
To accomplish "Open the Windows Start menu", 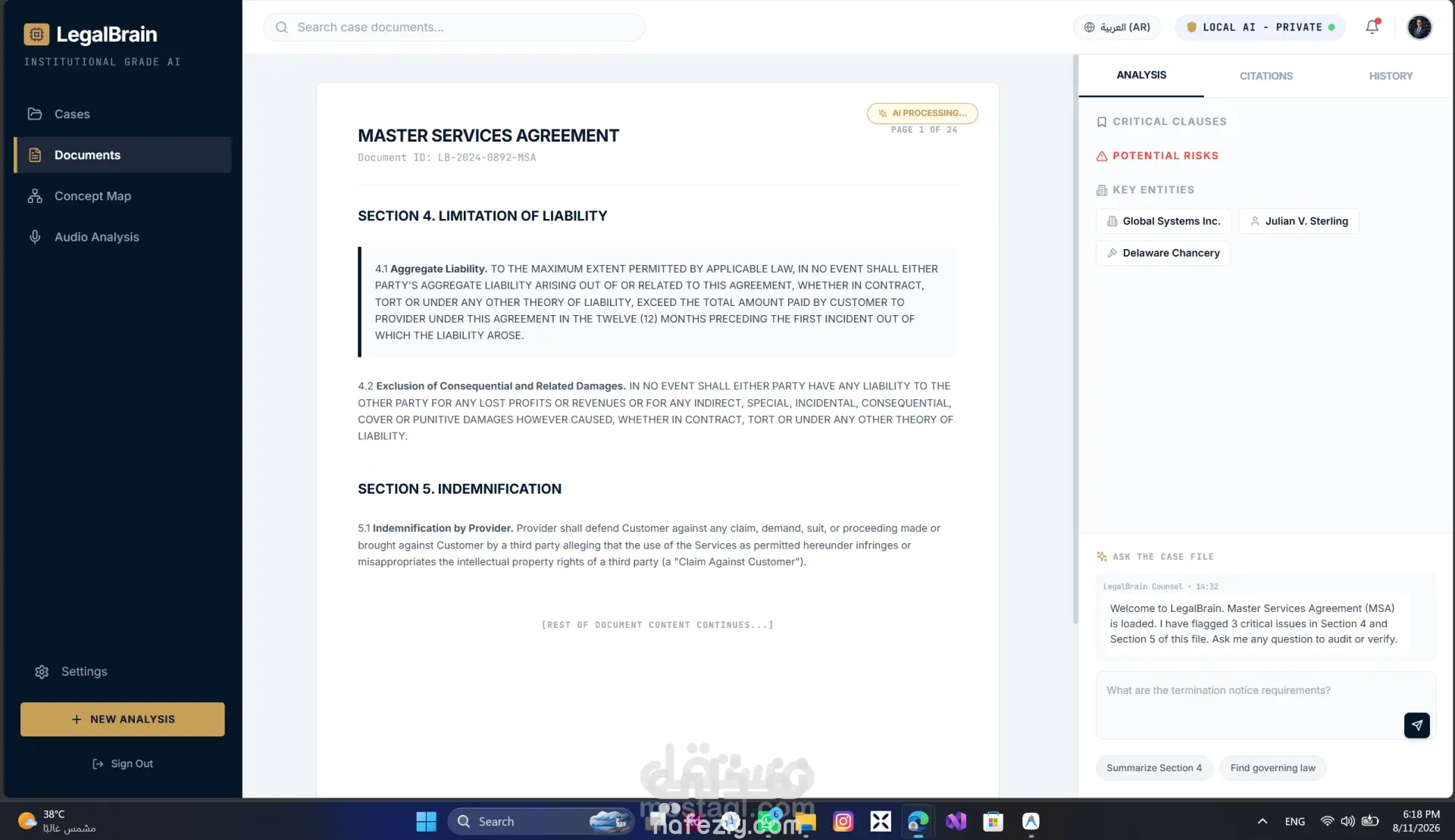I will 426,821.
